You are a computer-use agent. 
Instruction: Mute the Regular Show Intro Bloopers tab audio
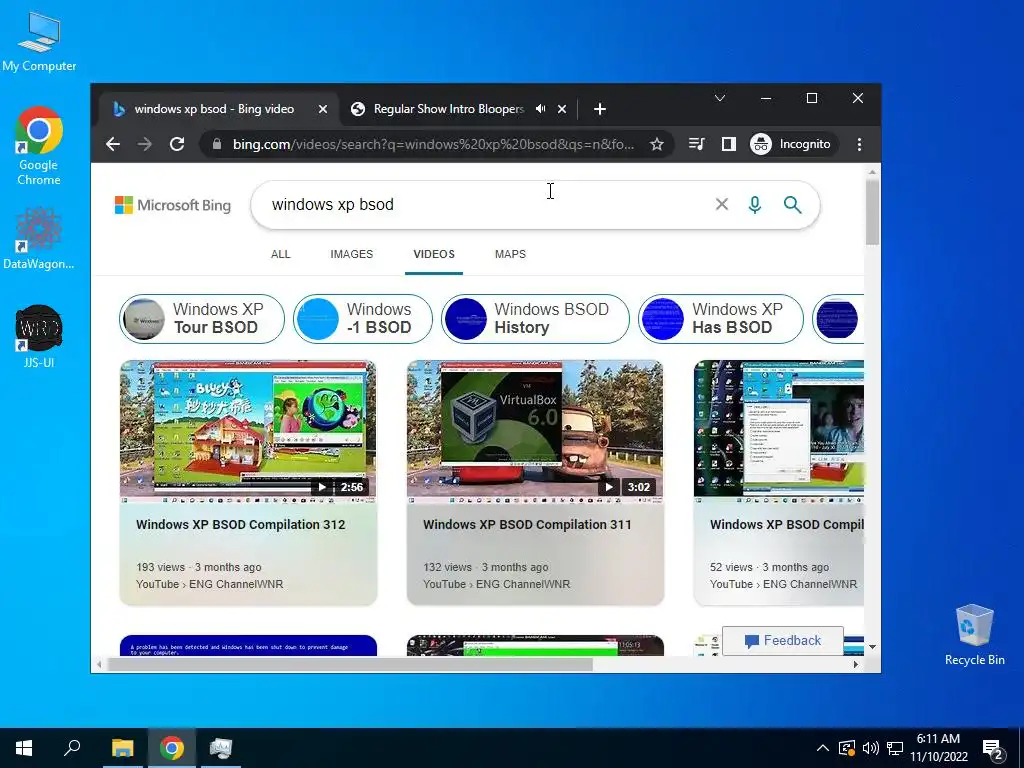tap(541, 109)
